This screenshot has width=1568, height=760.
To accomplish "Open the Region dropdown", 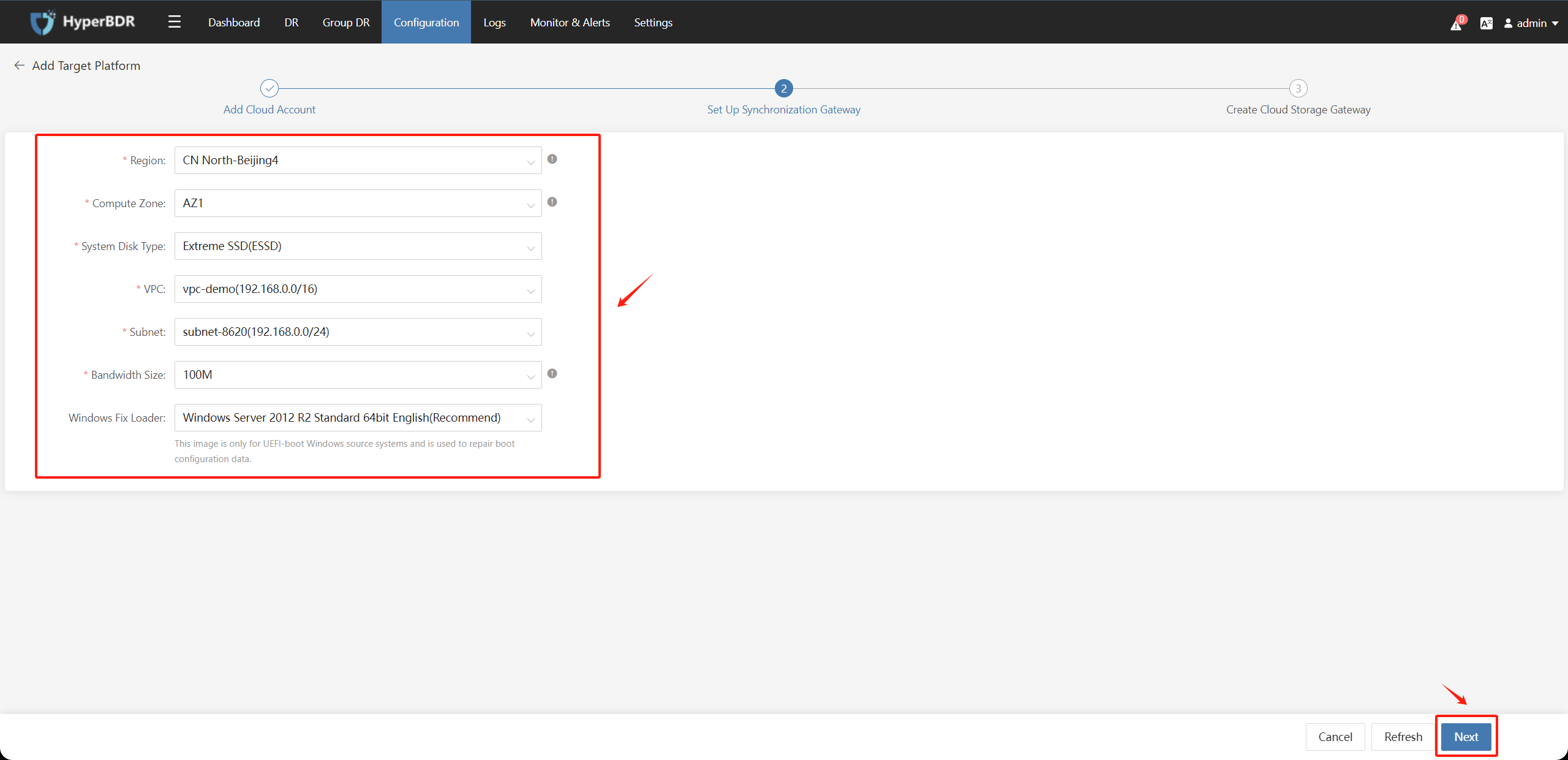I will (358, 161).
